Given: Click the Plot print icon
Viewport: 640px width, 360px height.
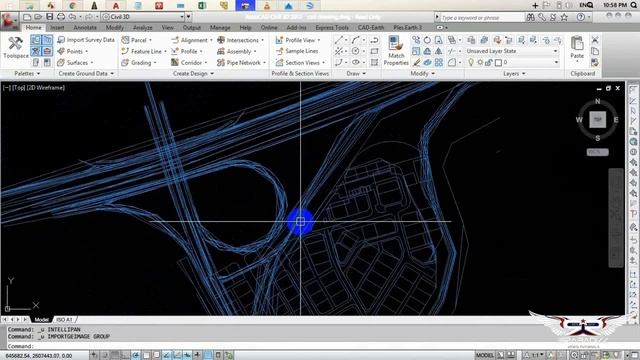Looking at the screenshot, I should pos(61,17).
